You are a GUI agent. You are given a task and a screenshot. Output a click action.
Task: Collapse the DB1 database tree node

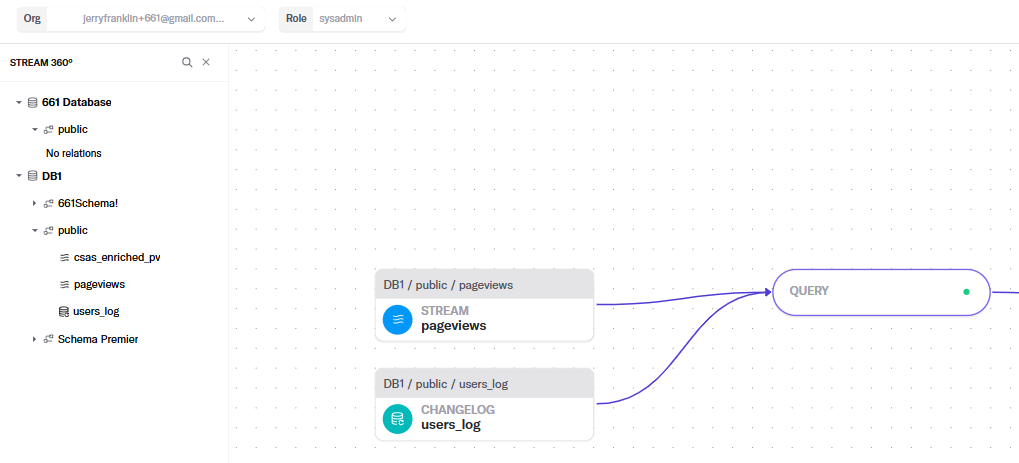(18, 176)
